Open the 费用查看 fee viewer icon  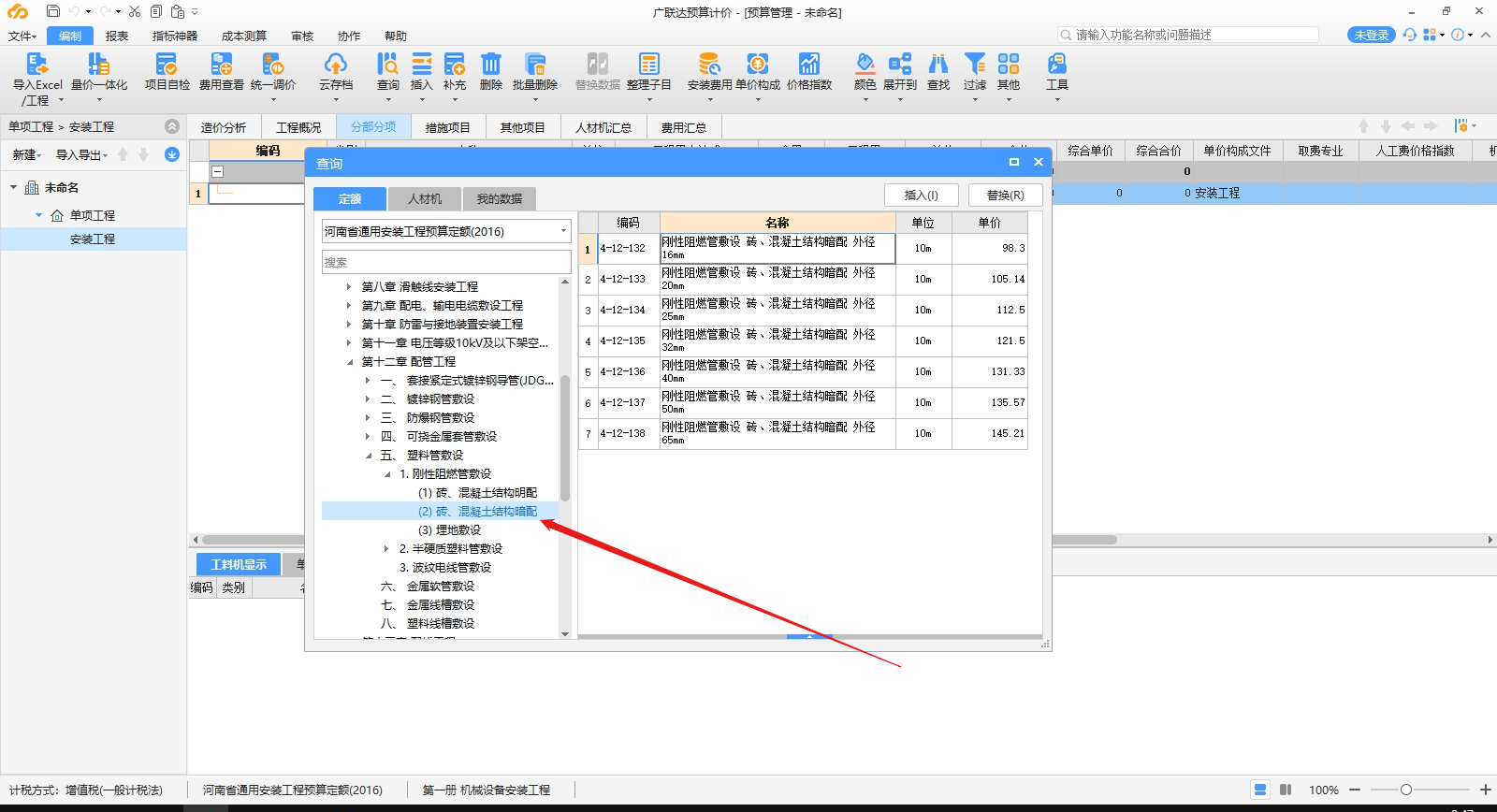point(222,73)
